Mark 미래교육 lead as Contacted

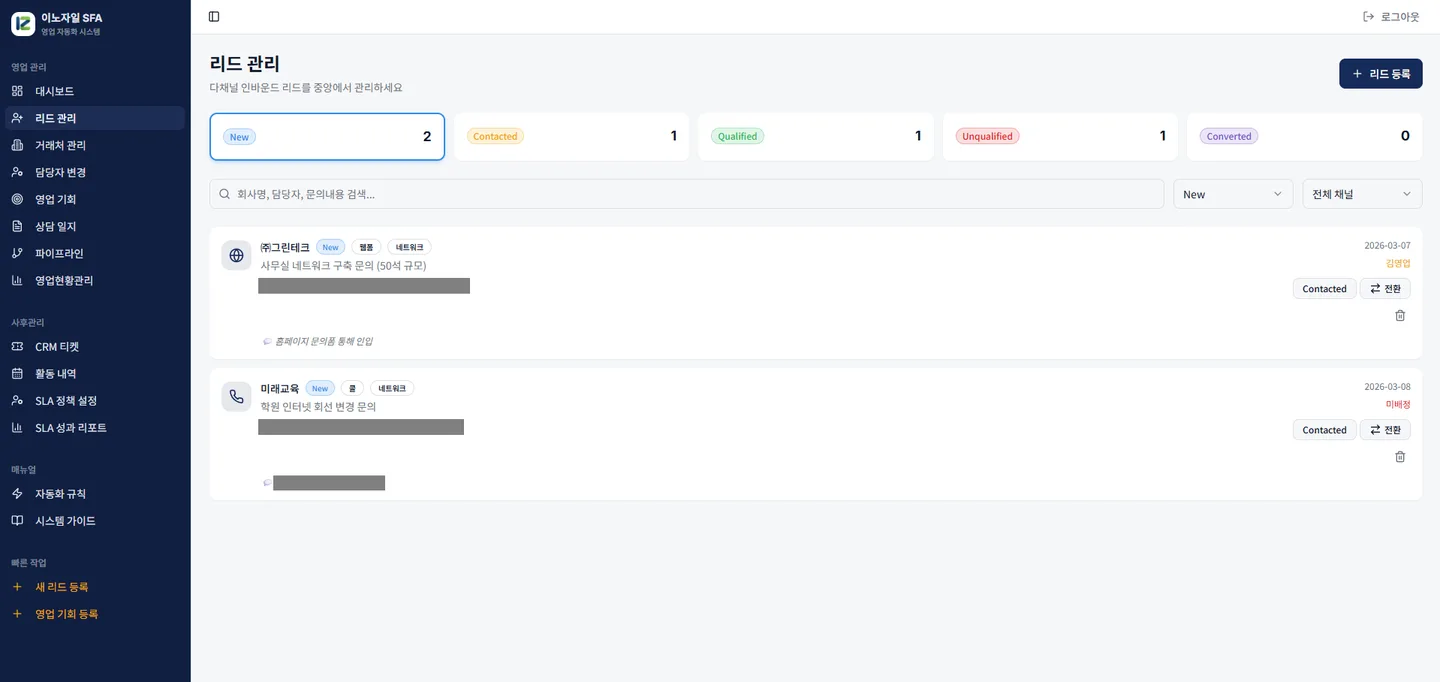1324,430
